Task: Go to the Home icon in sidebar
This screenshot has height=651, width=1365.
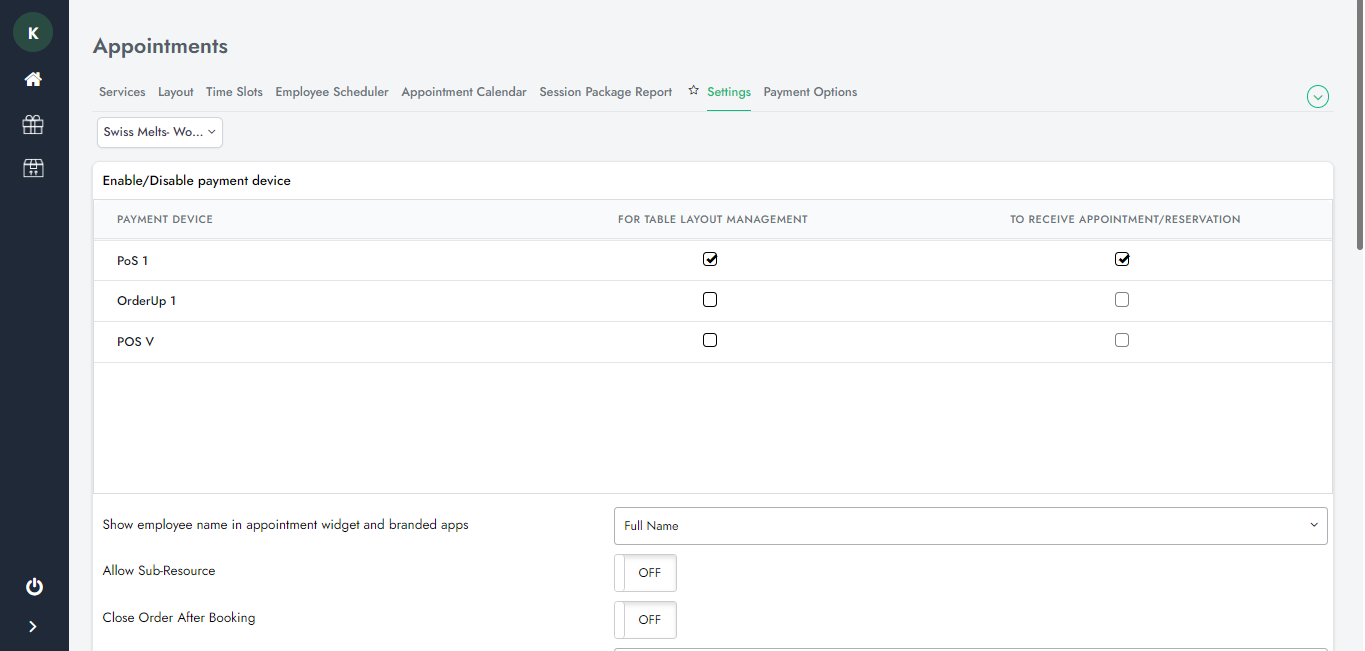Action: point(33,79)
